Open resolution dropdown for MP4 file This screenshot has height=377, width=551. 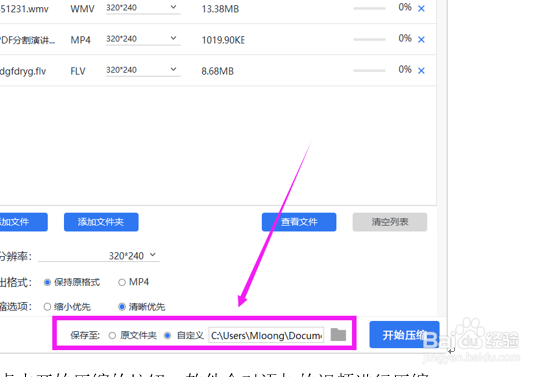click(143, 39)
